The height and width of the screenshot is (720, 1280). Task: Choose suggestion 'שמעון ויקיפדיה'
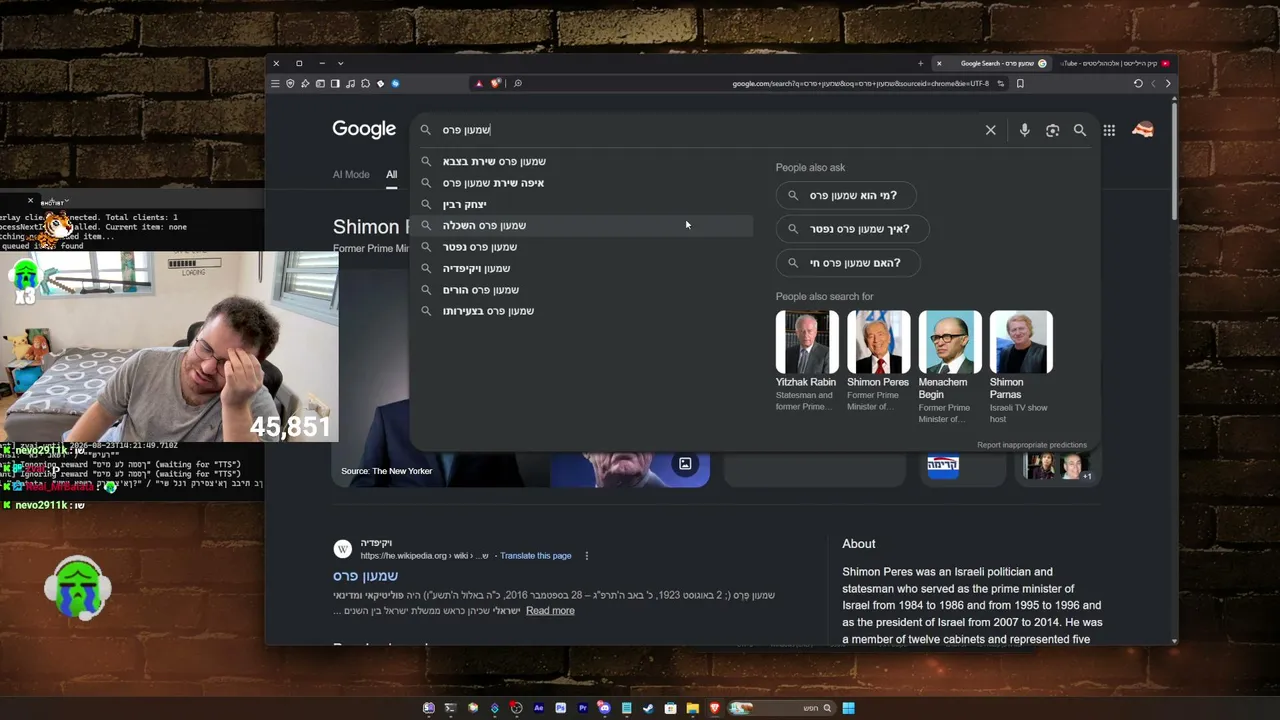coord(582,268)
